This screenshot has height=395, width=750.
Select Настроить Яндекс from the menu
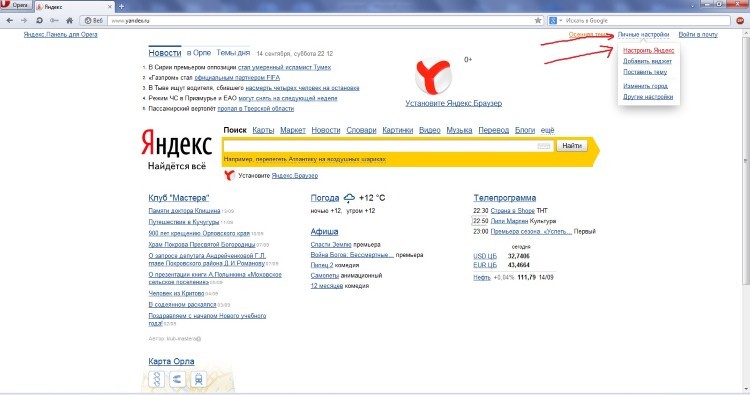(x=649, y=50)
